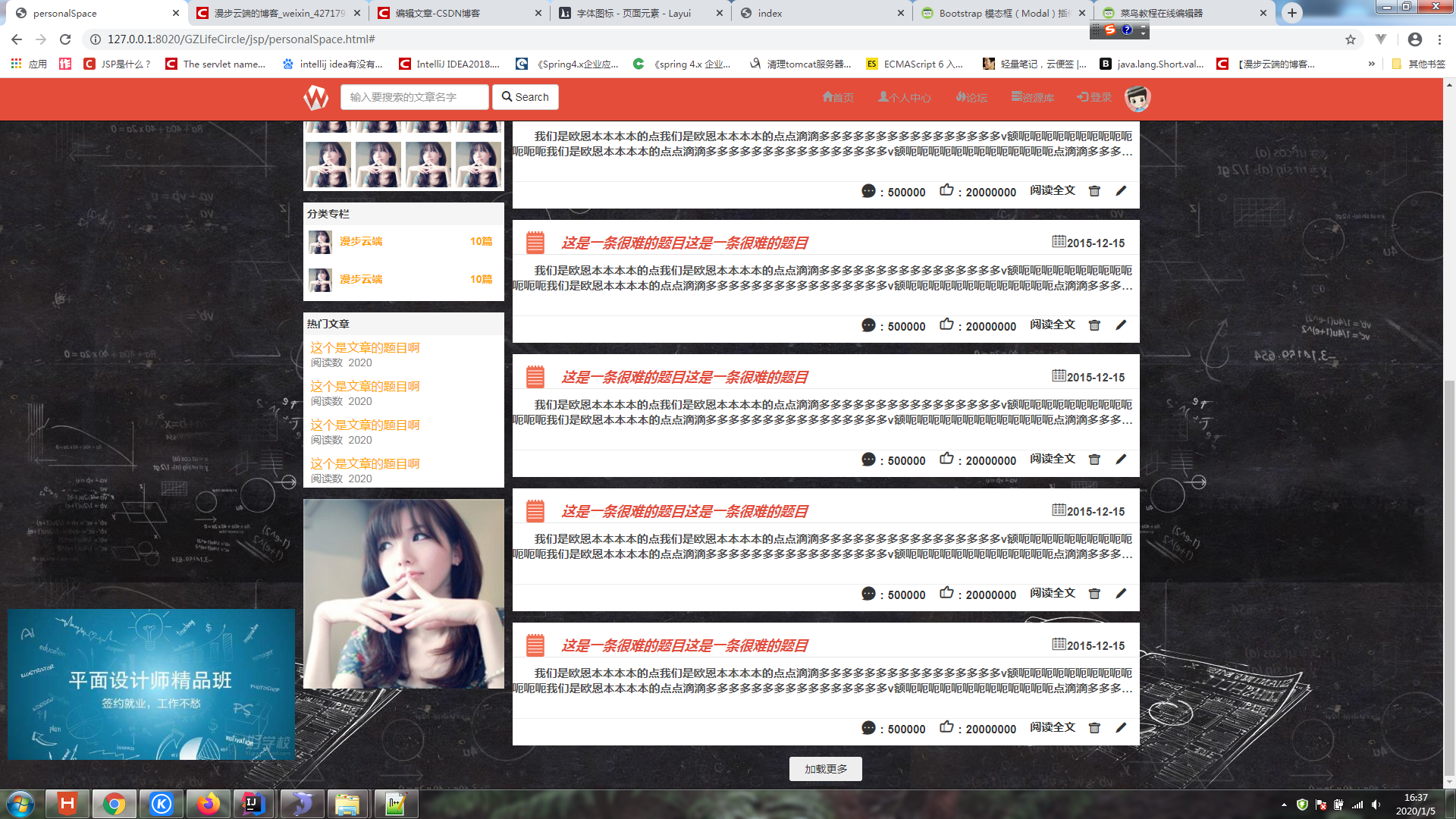The height and width of the screenshot is (819, 1456).
Task: Expand hidden bookmarks chevron
Action: pos(1371,64)
